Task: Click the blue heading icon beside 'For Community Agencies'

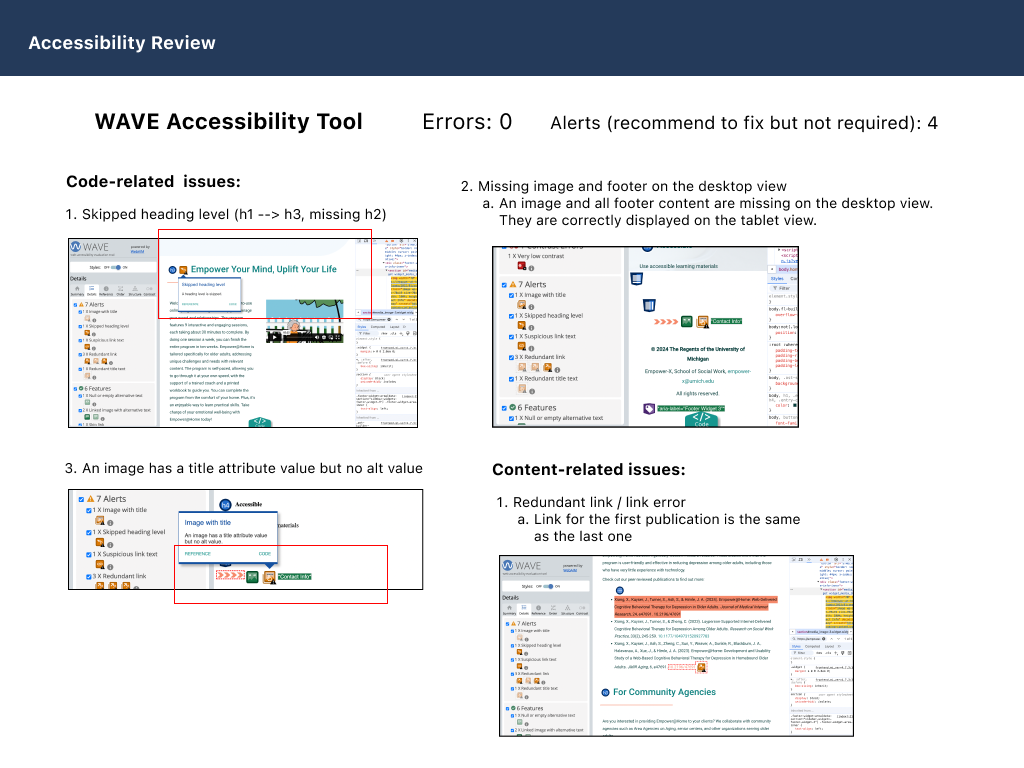Action: [x=606, y=692]
